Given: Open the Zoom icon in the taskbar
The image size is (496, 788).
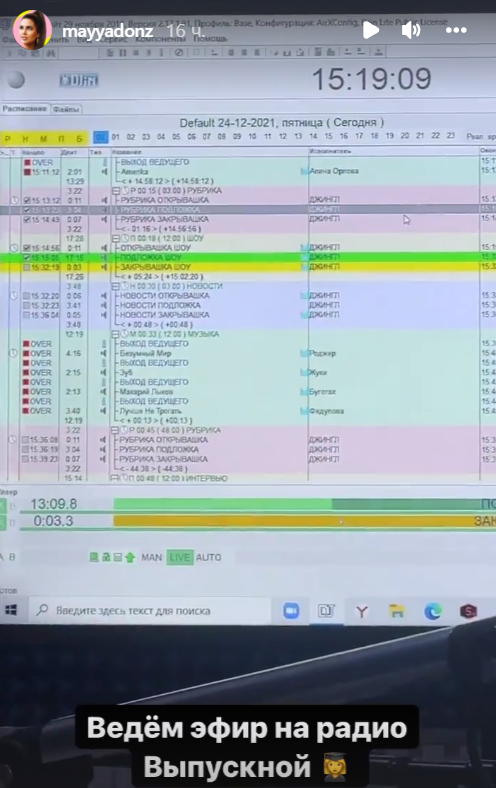Looking at the screenshot, I should click(x=291, y=611).
